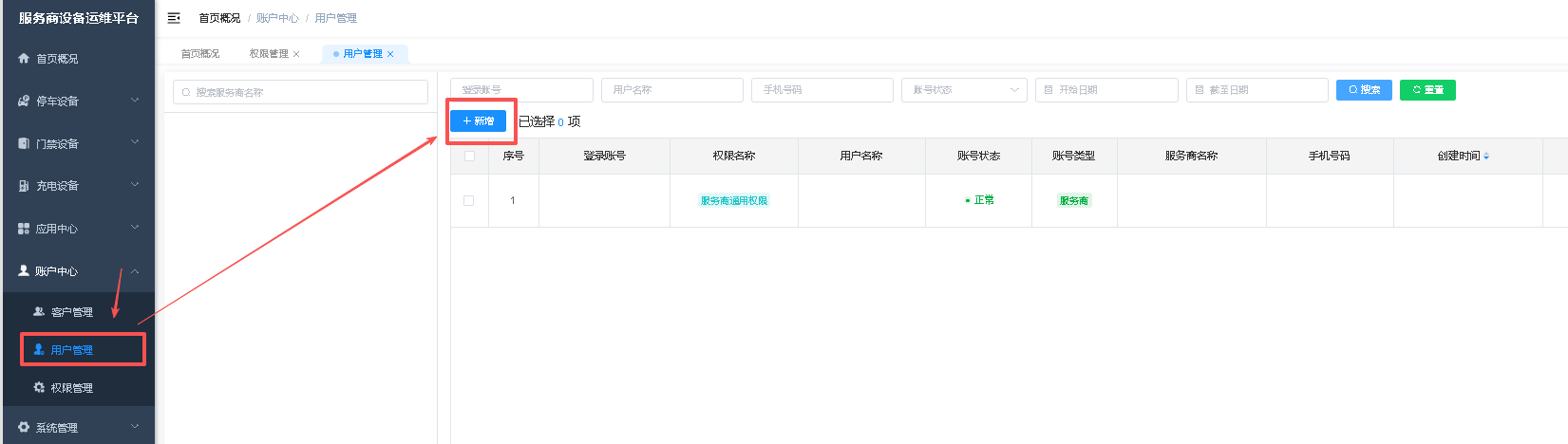Click the calendar icon in 开始日期 field

coord(1048,89)
